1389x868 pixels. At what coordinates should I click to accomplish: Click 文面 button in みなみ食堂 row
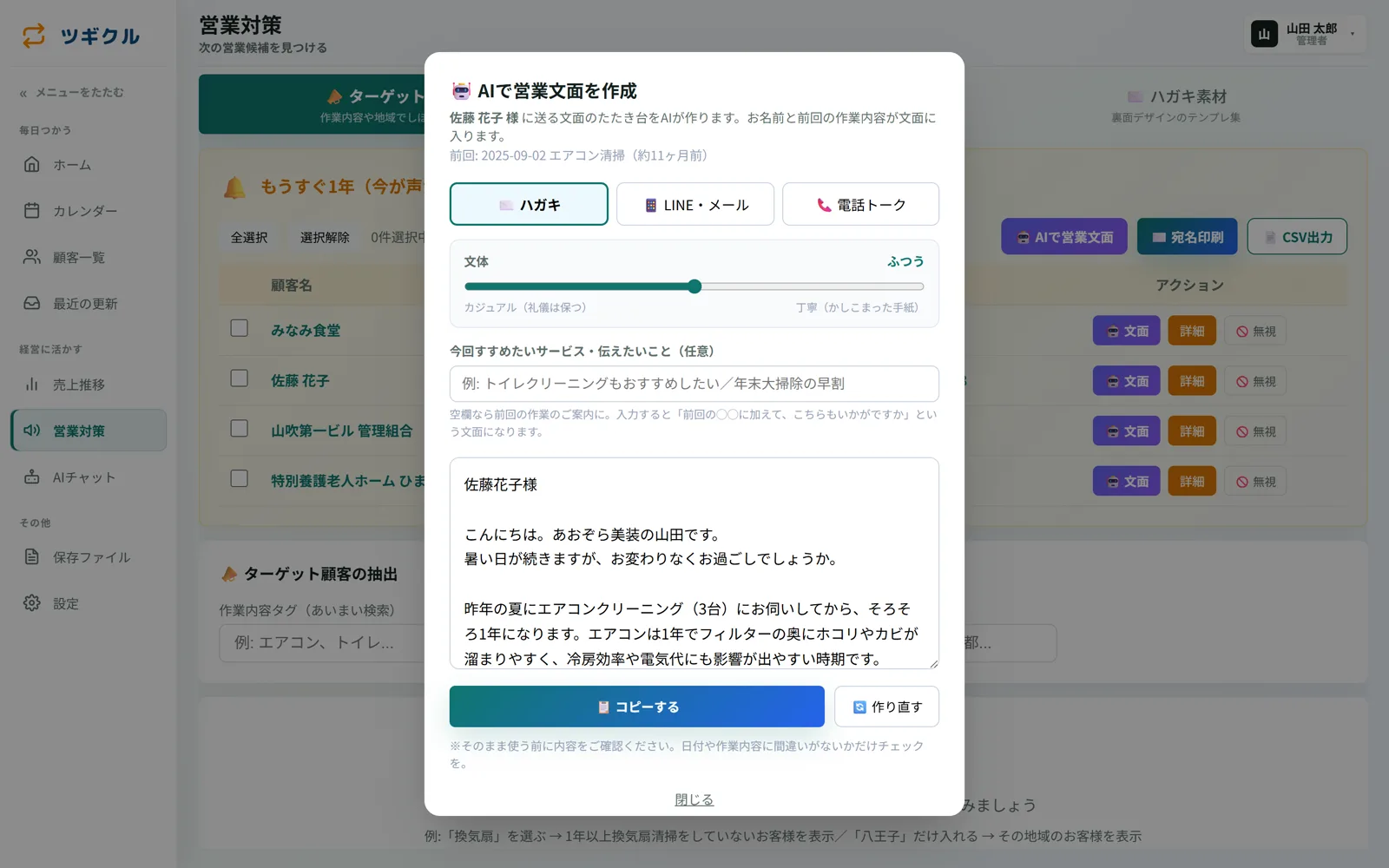tap(1127, 331)
